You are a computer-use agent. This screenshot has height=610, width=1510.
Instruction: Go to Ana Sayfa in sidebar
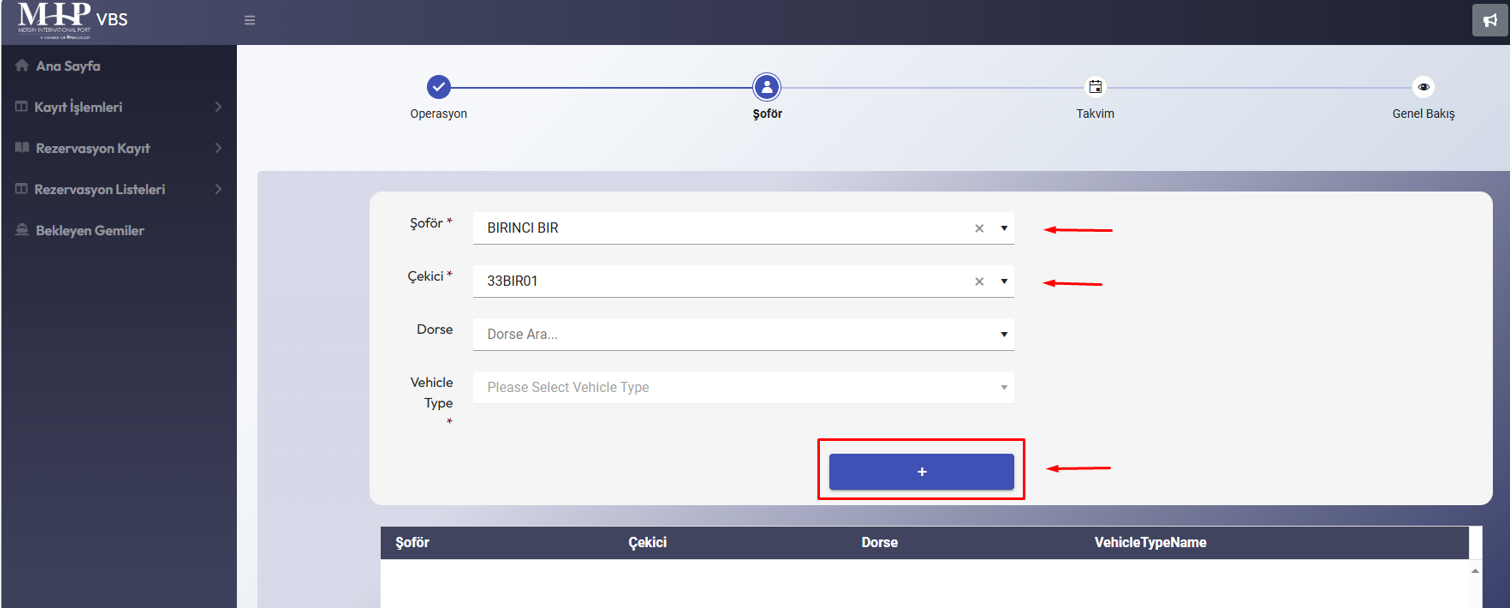(68, 66)
